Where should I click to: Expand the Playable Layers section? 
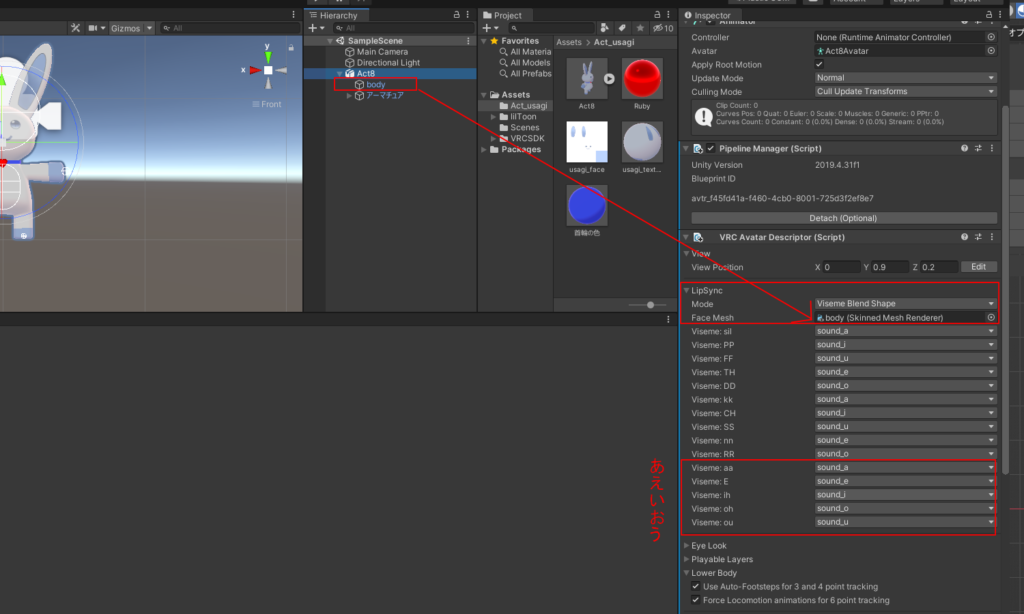[x=686, y=559]
